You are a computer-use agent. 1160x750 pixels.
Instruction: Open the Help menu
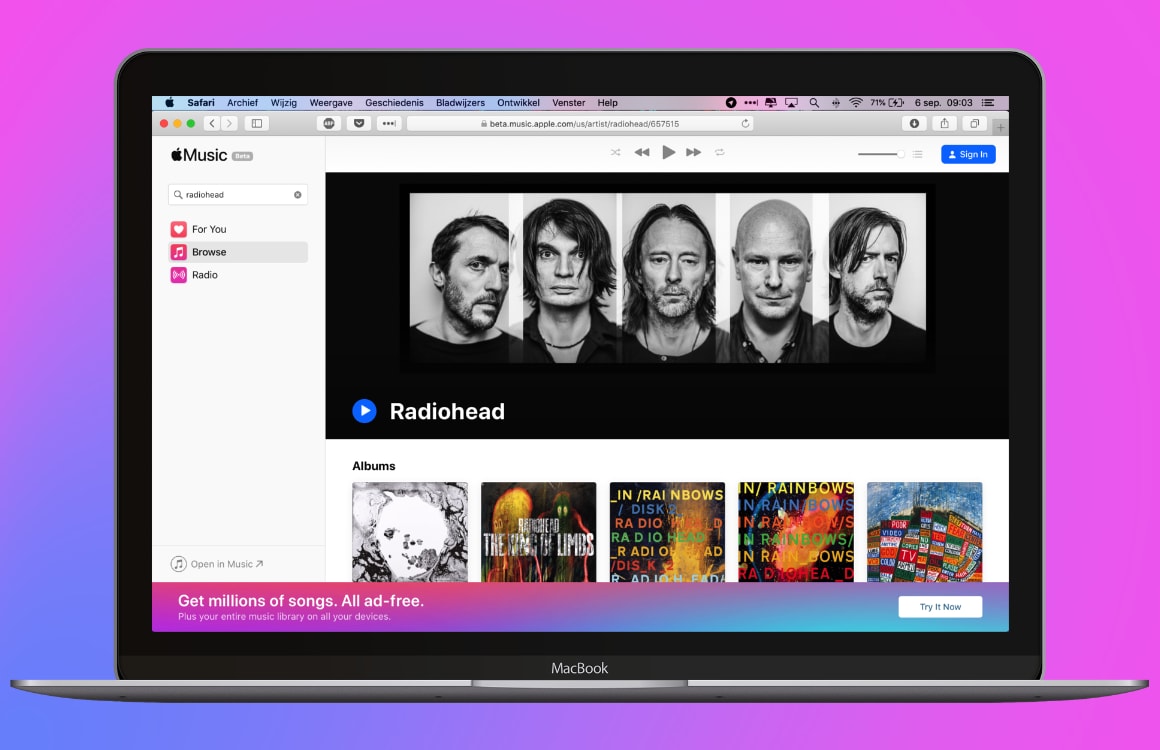[607, 103]
